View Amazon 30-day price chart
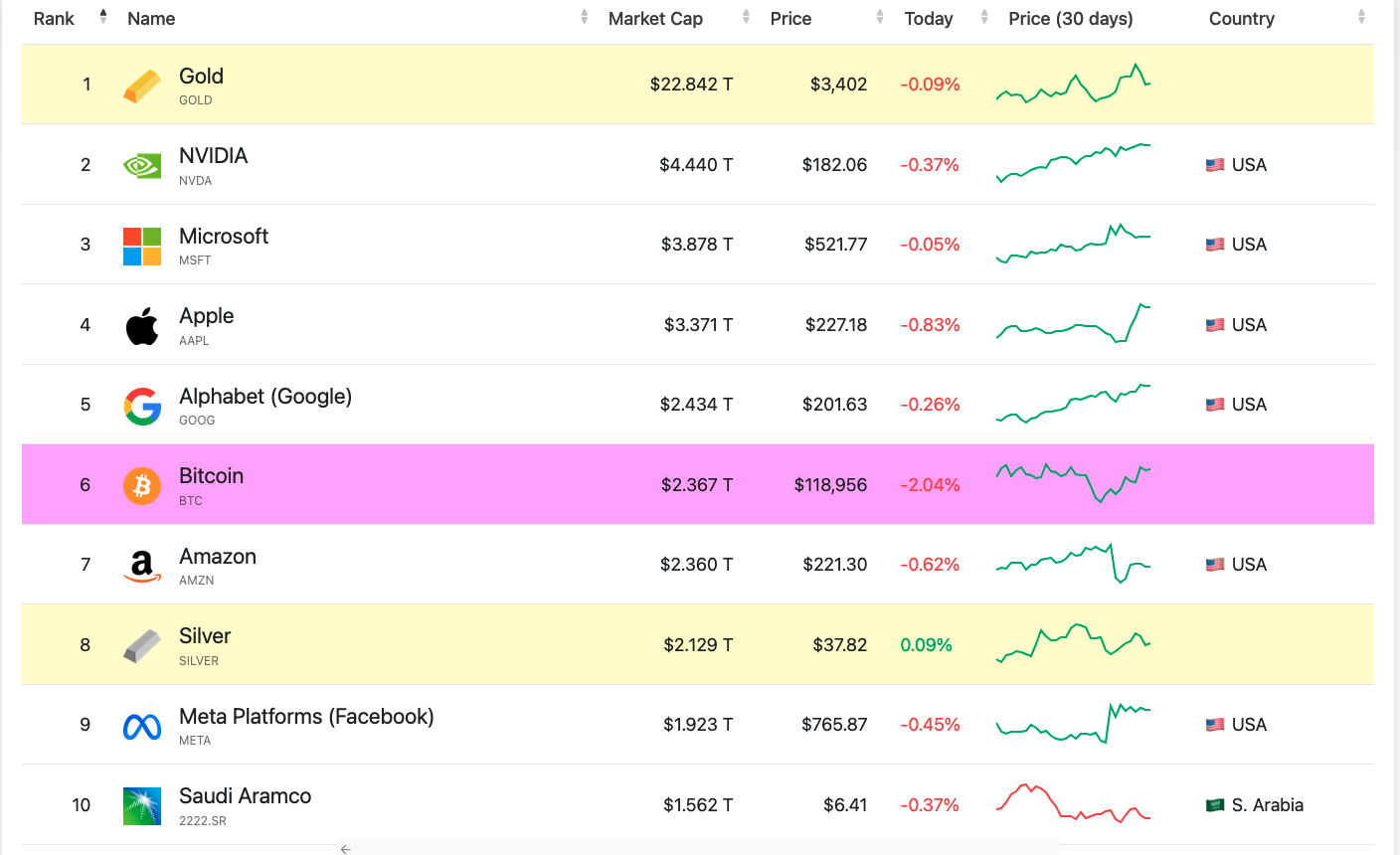This screenshot has height=855, width=1400. pyautogui.click(x=1074, y=564)
